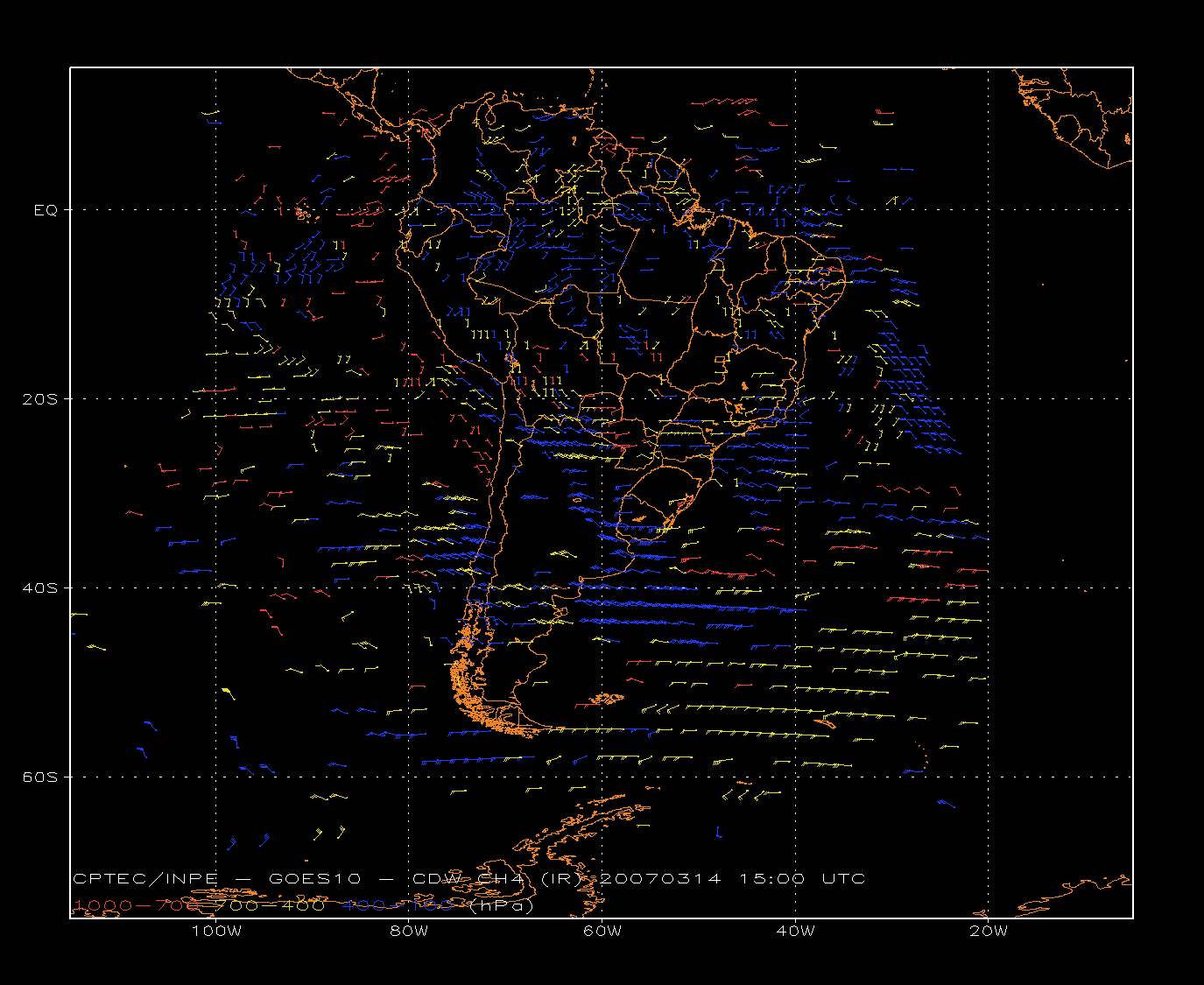The height and width of the screenshot is (985, 1204).
Task: Click the 15:00 UTC time label
Action: (x=802, y=878)
